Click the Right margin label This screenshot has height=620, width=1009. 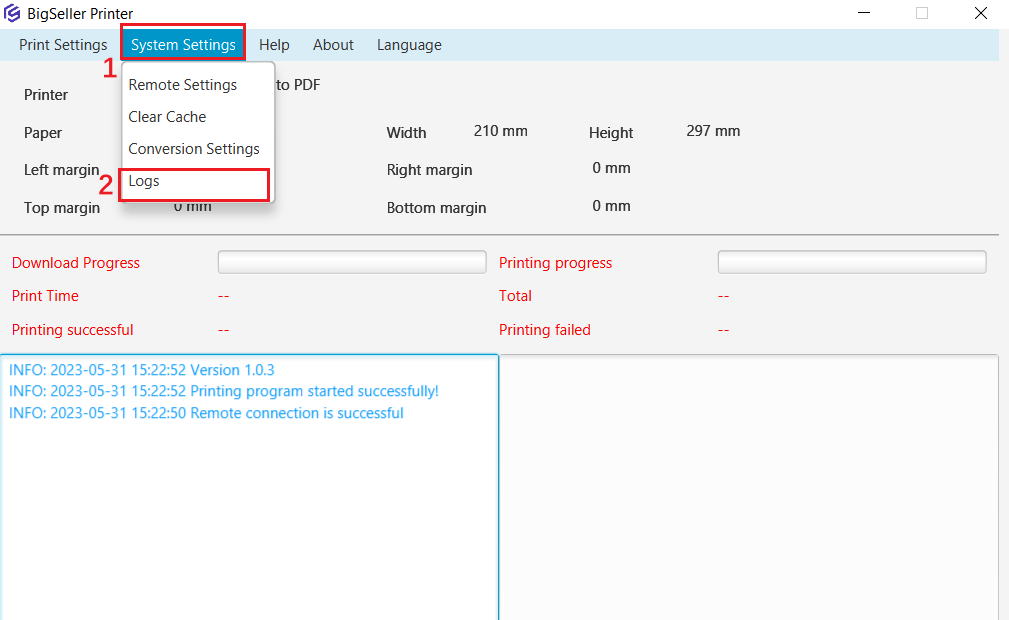pyautogui.click(x=429, y=170)
